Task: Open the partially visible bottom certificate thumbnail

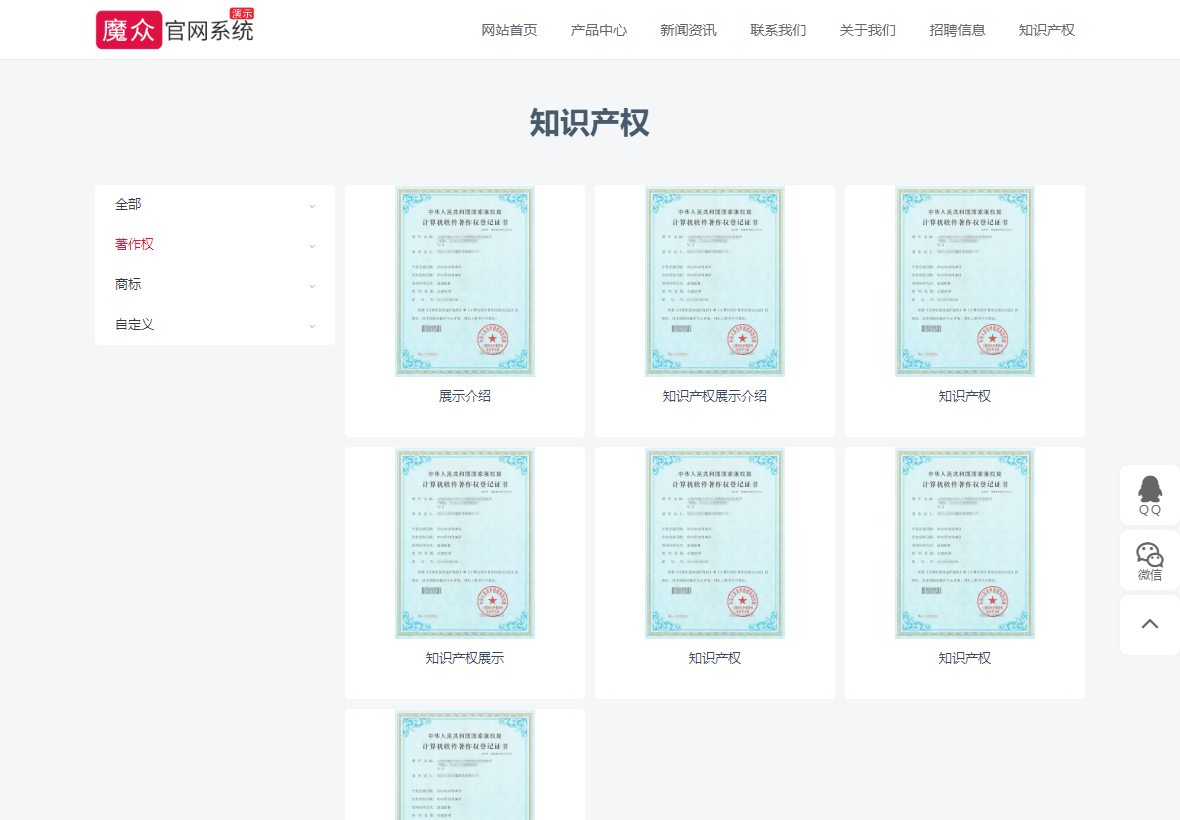Action: coord(465,765)
